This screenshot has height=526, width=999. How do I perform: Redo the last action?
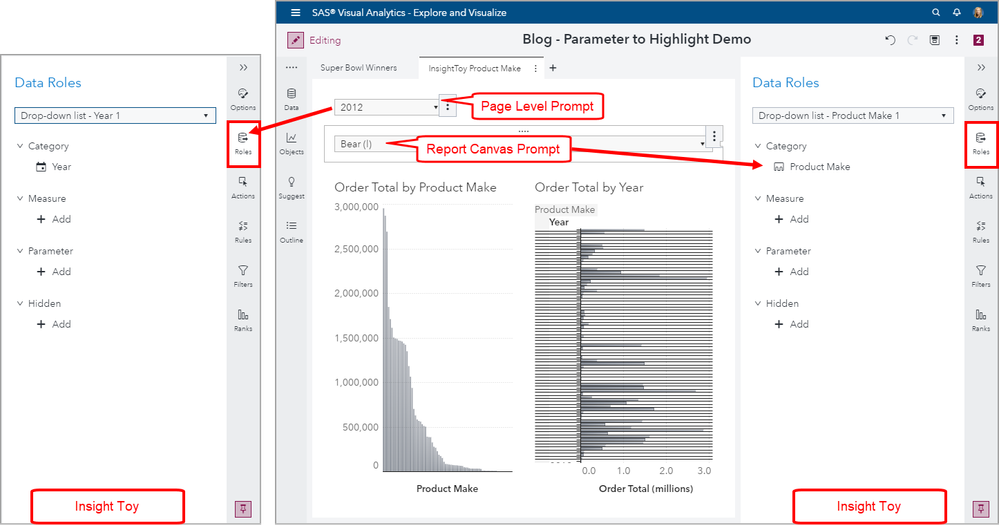tap(912, 40)
